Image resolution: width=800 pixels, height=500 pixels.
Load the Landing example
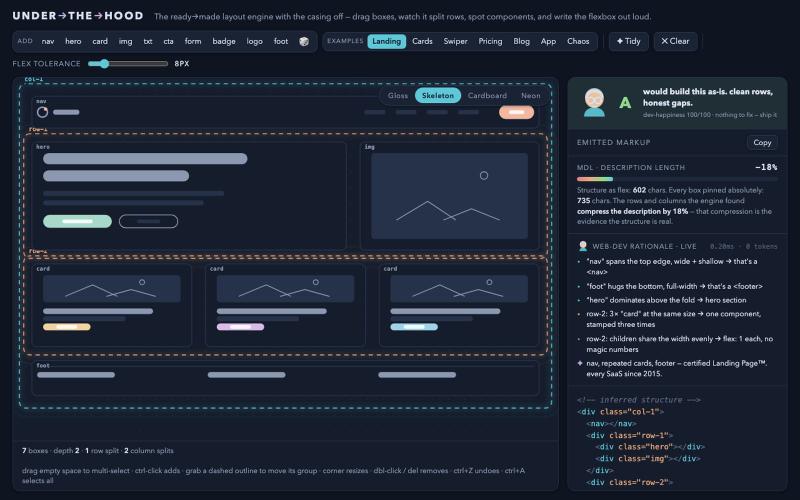[387, 41]
